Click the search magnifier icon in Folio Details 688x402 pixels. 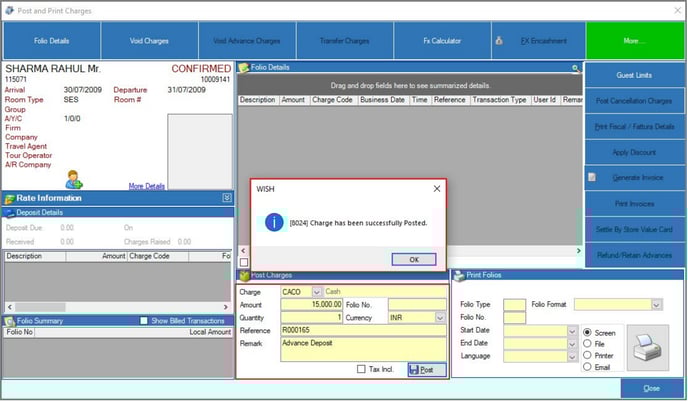click(x=575, y=68)
